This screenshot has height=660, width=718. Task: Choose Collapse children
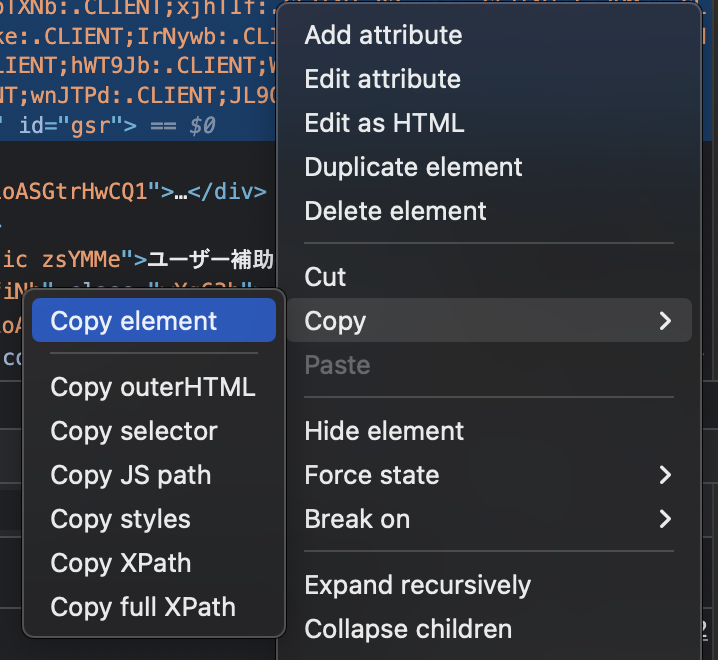[489, 629]
